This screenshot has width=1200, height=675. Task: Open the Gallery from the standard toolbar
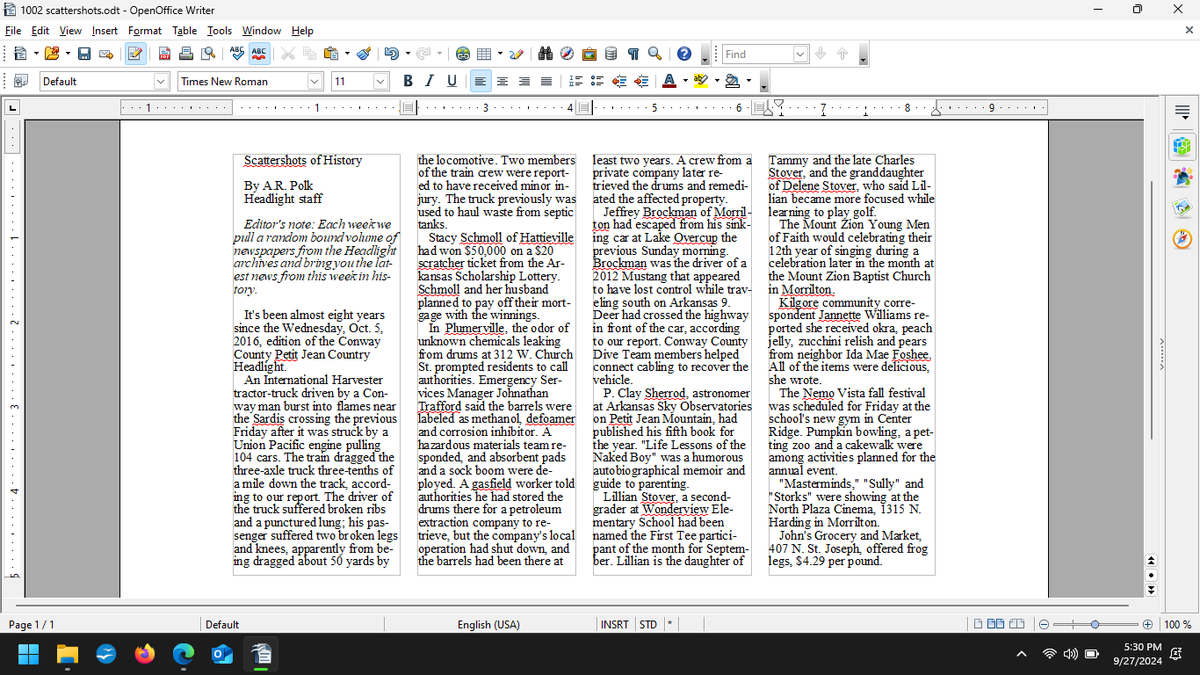click(x=589, y=55)
